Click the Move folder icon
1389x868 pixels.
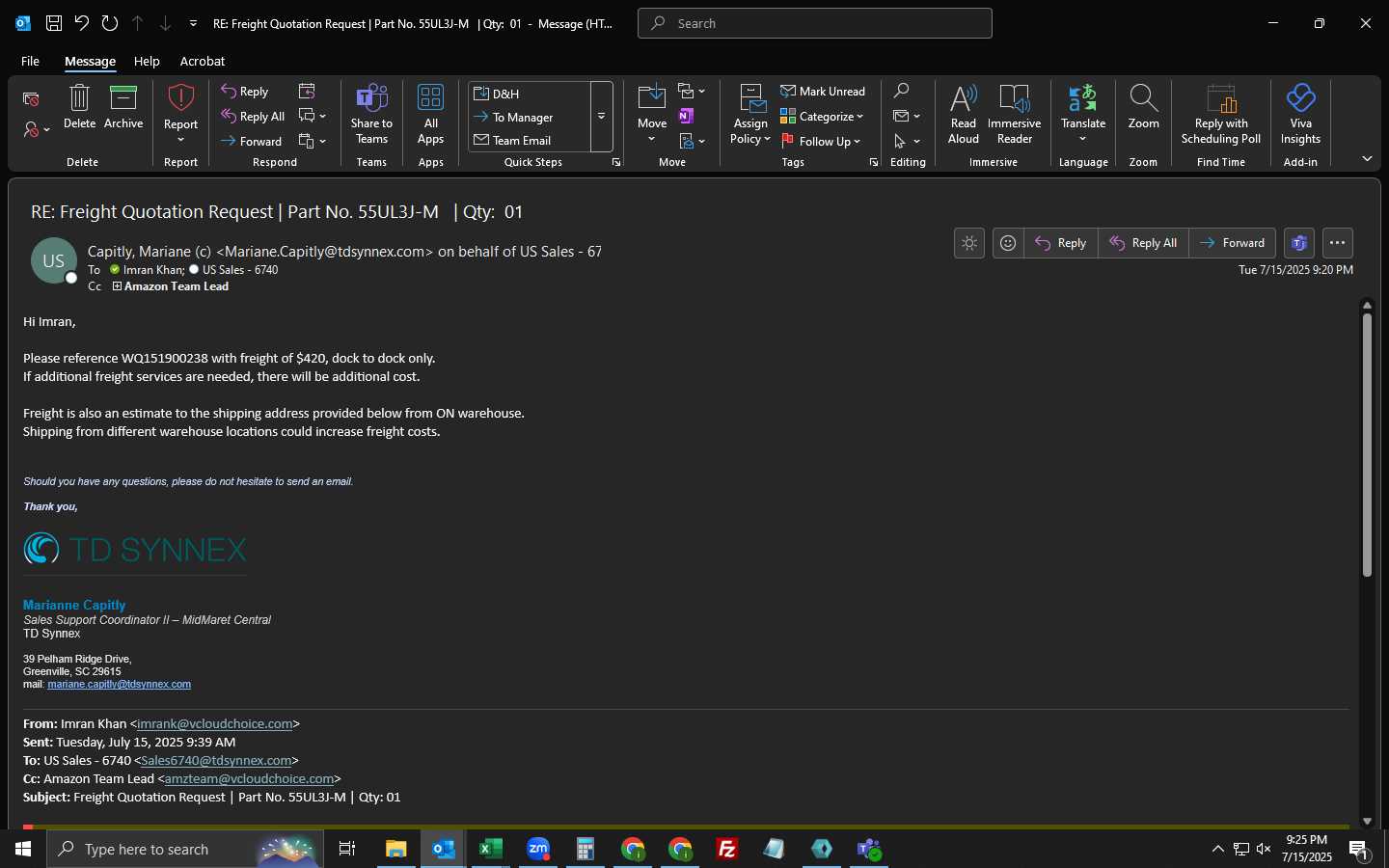[x=652, y=96]
